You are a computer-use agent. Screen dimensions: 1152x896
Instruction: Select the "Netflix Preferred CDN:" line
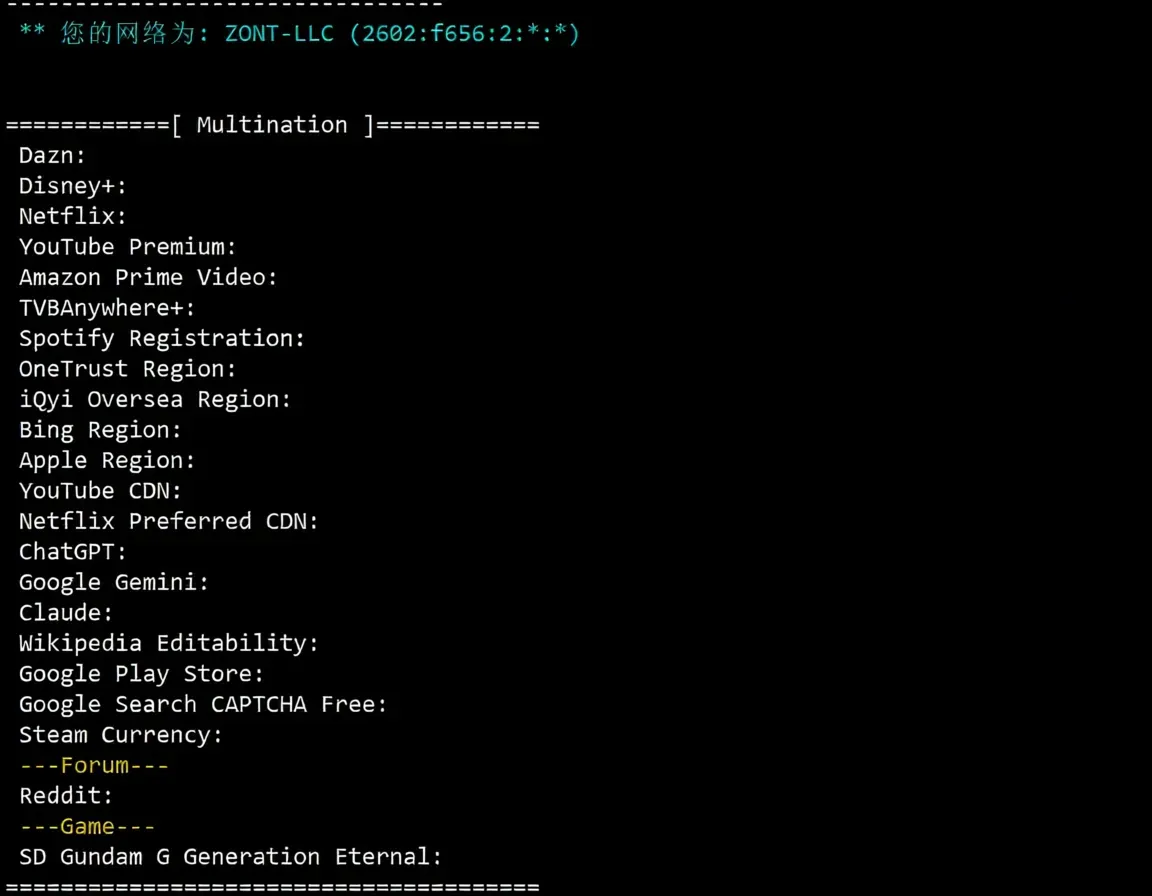point(169,521)
